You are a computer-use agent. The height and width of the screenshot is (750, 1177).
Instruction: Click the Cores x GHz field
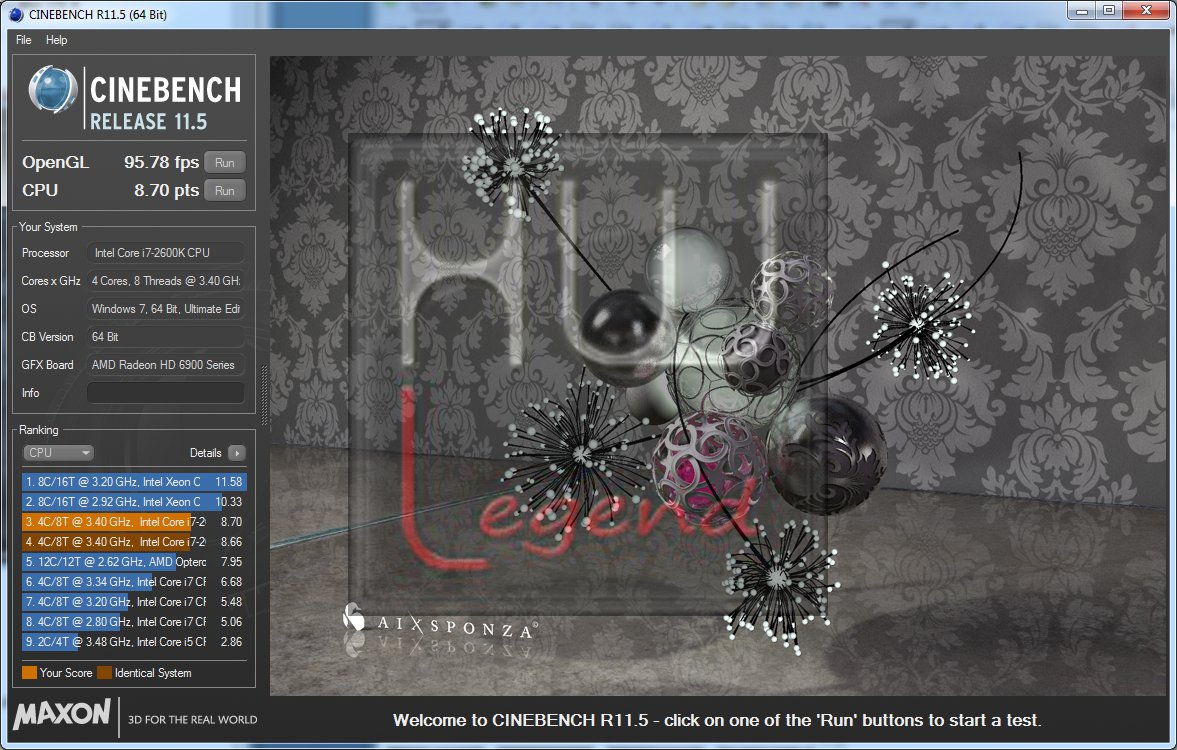(166, 281)
